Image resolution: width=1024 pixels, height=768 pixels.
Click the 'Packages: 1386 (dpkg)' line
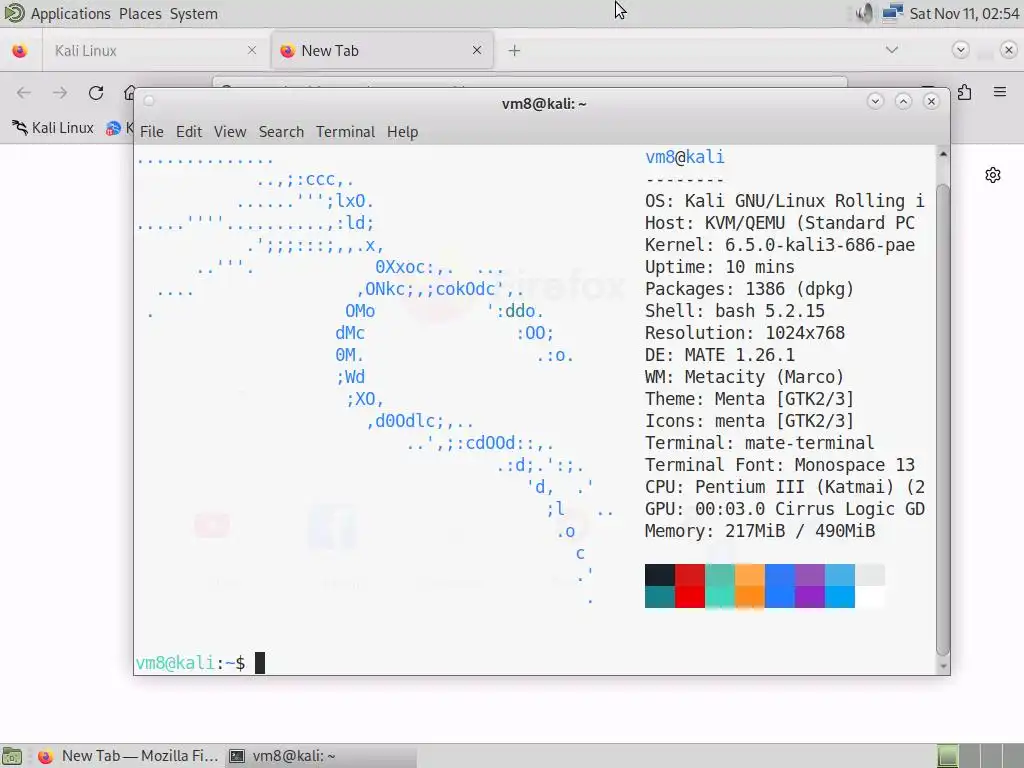[x=749, y=289]
